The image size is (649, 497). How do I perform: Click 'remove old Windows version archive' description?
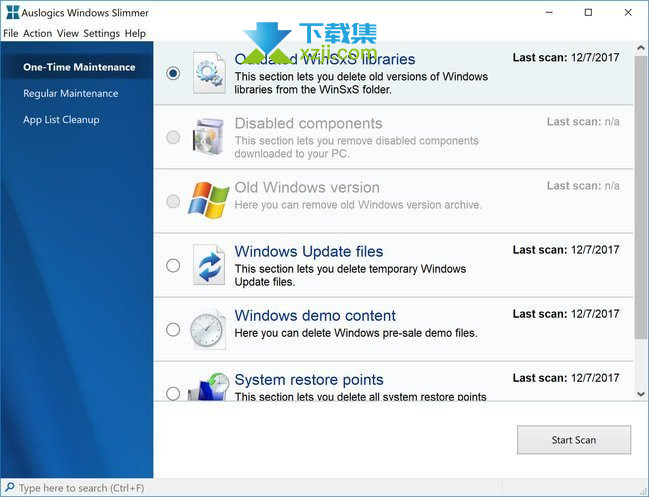click(x=358, y=205)
